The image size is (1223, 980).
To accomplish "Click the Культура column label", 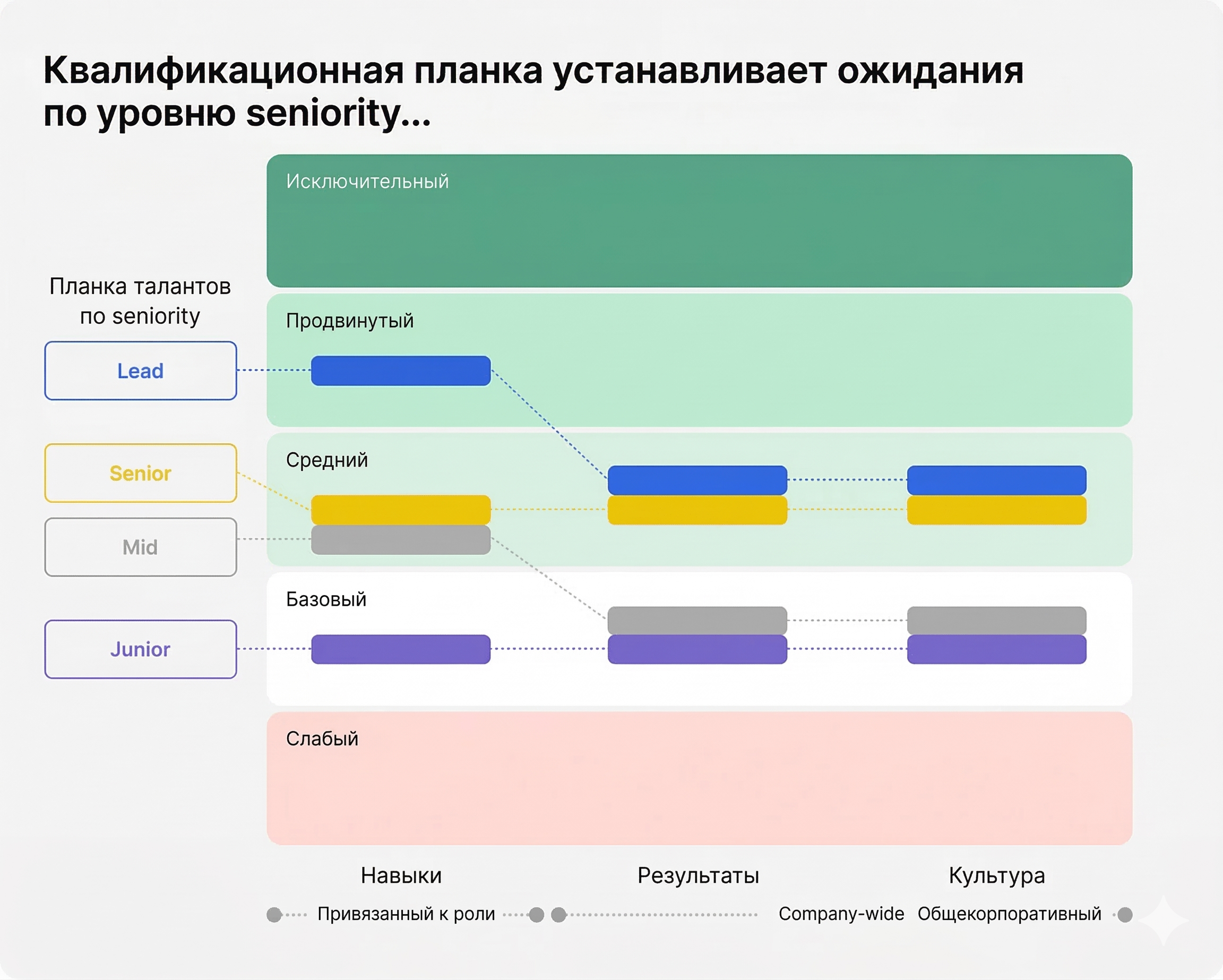I will click(996, 875).
